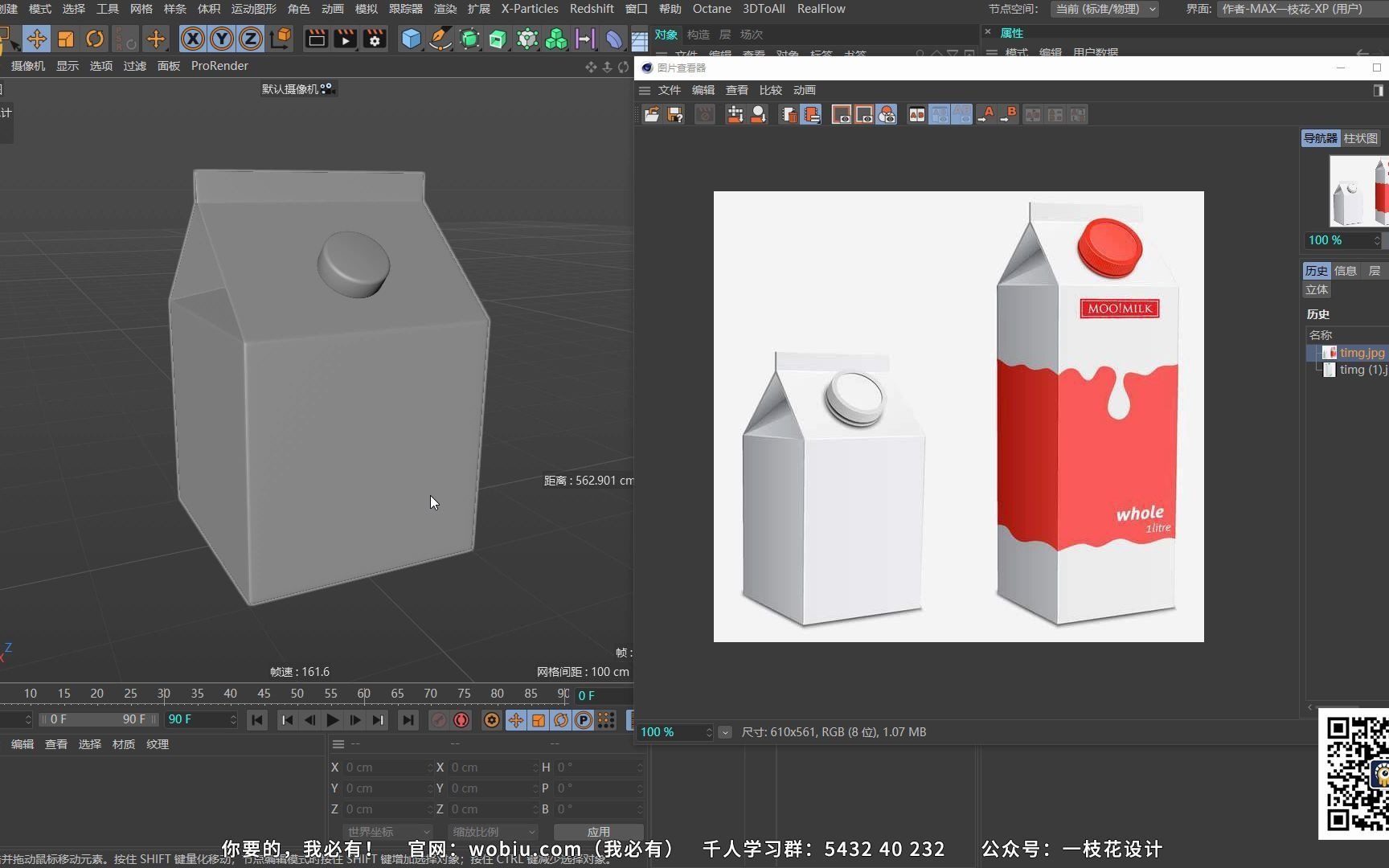
Task: Open the zoom percentage dropdown in Picture Viewer
Action: coord(725,732)
